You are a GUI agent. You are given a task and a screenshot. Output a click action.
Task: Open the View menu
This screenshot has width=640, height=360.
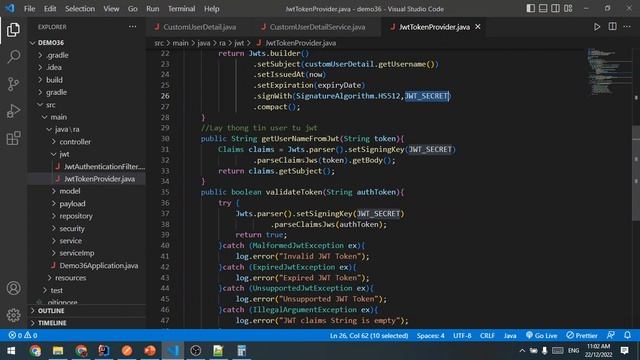(x=111, y=9)
